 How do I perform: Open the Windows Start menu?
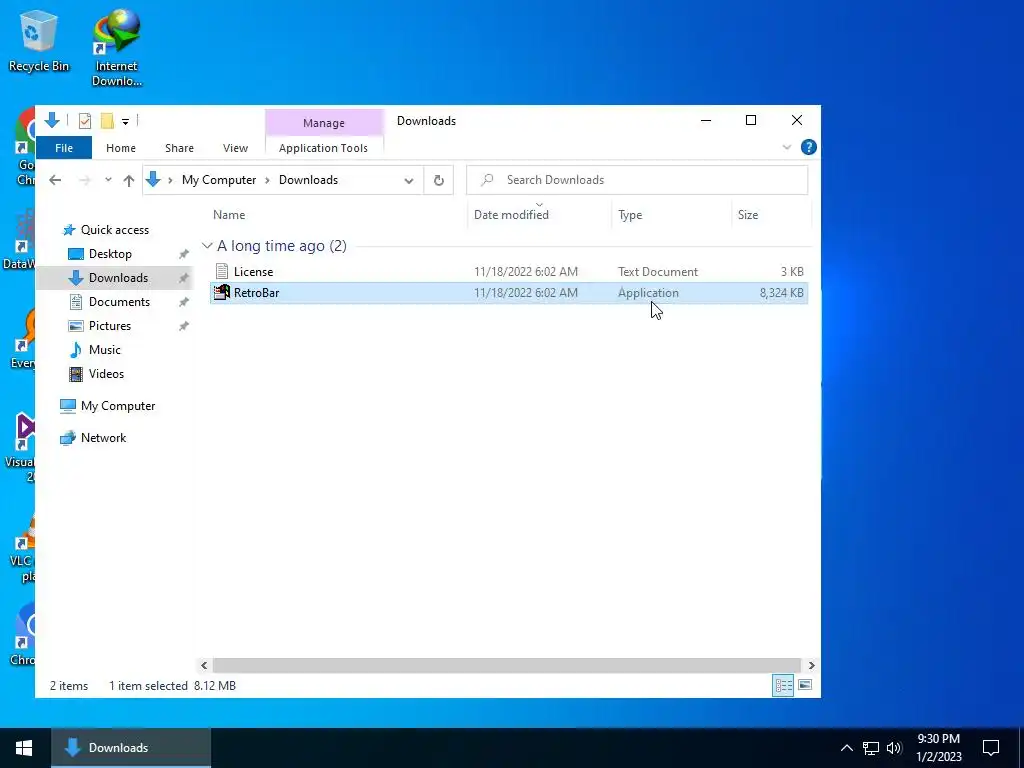[24, 748]
